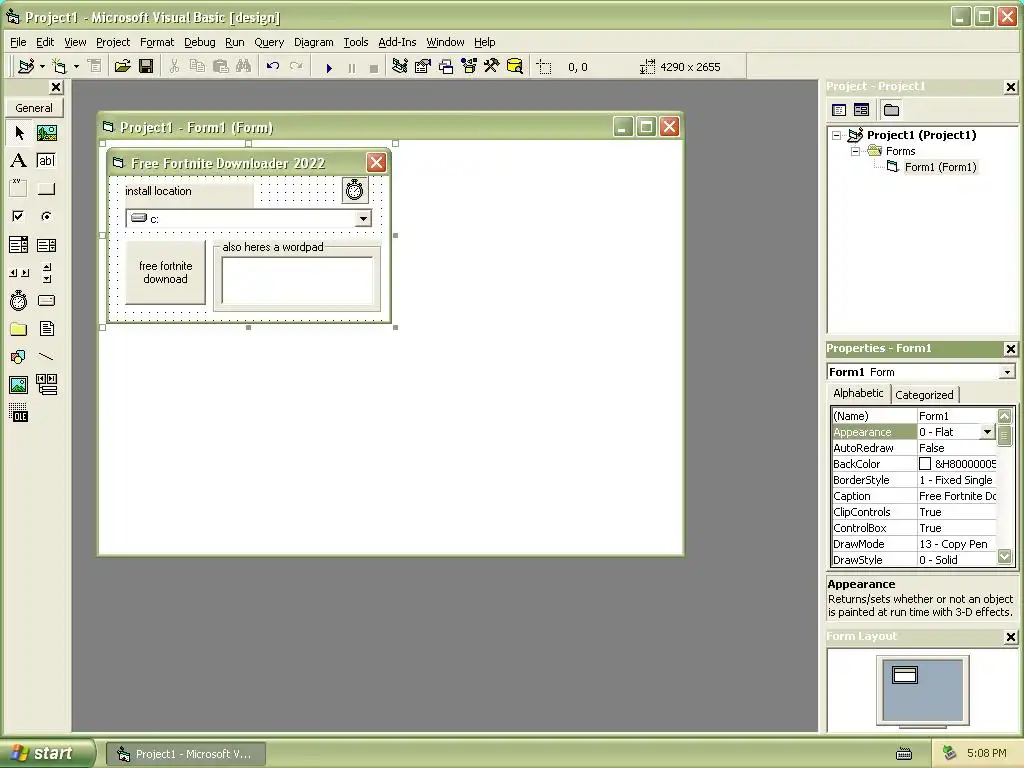Click the BackColor color swatch
Viewport: 1024px width, 768px height.
(925, 464)
